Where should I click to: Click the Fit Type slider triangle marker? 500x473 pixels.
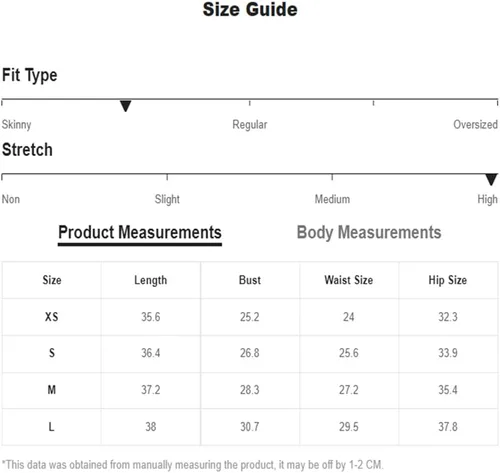(x=125, y=106)
